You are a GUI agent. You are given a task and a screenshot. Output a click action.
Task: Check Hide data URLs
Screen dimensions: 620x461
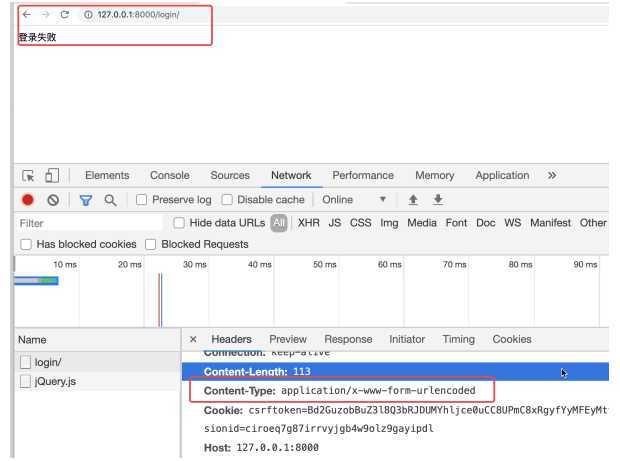(x=179, y=223)
